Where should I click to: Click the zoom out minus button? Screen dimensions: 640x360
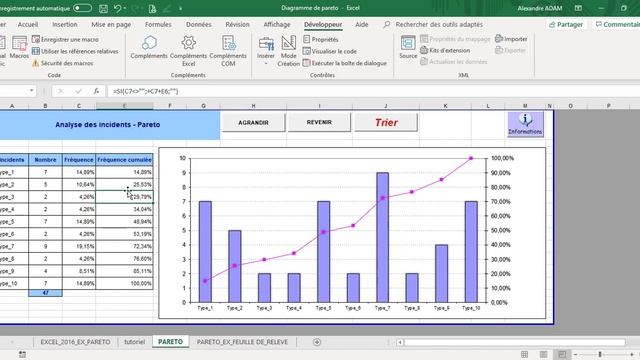click(x=576, y=354)
